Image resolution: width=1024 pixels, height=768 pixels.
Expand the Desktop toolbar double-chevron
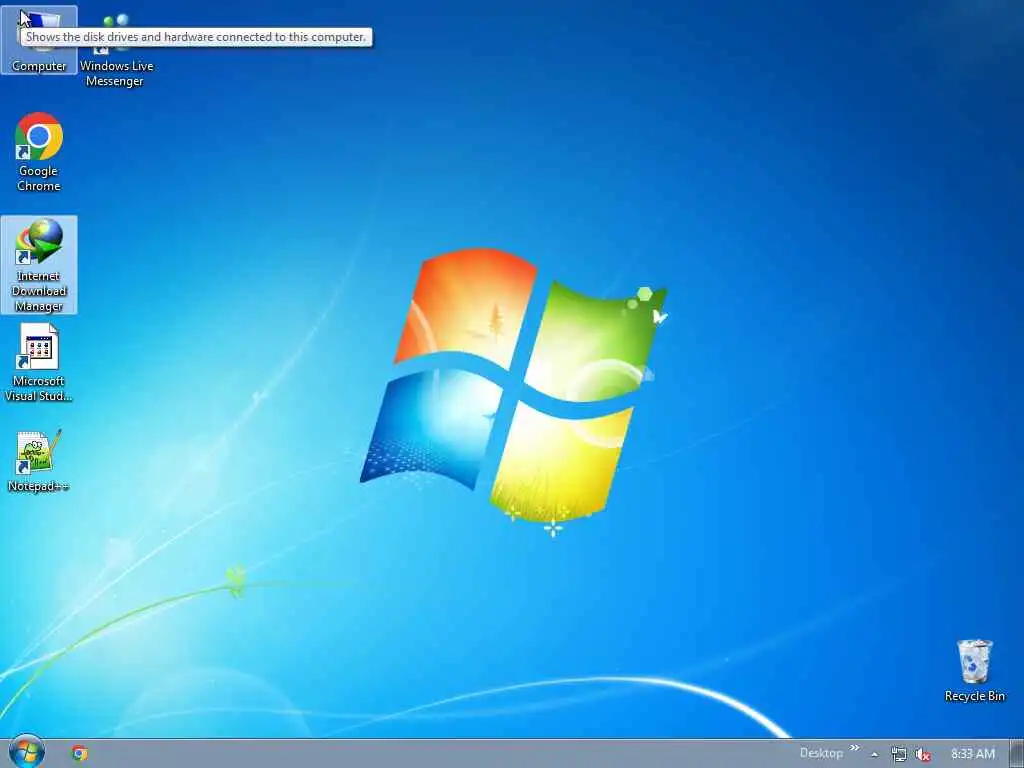854,748
